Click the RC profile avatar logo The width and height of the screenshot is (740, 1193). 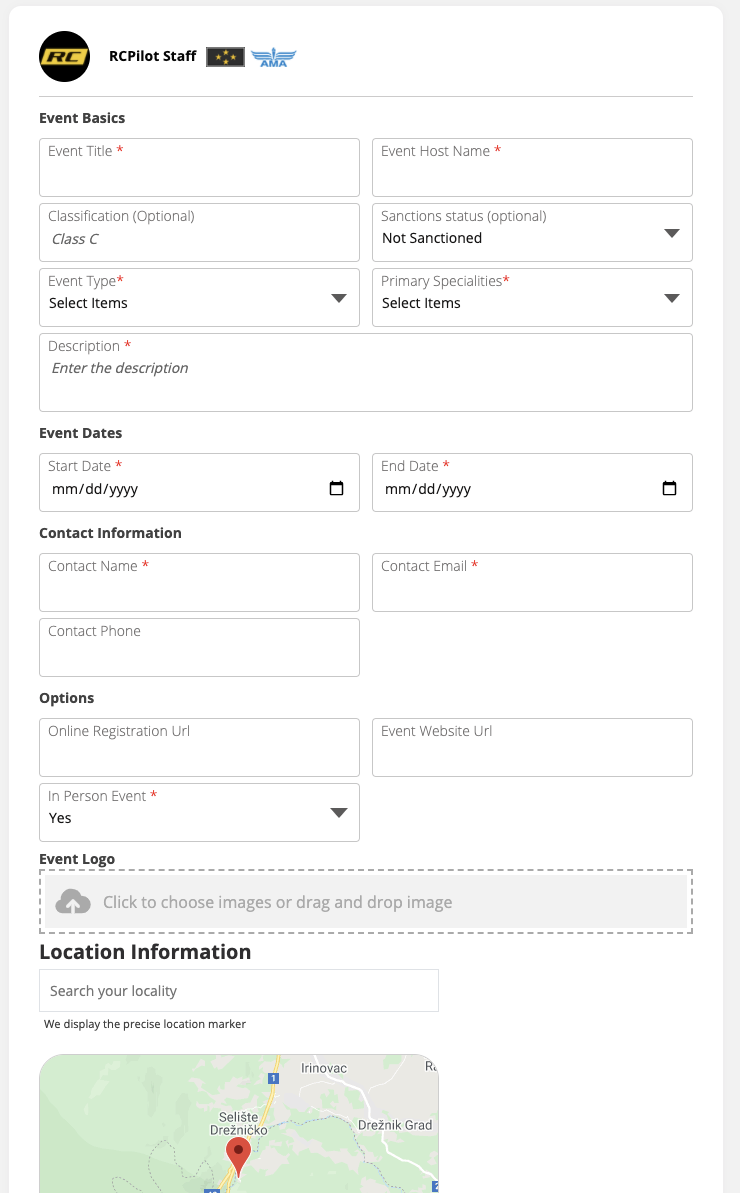coord(64,57)
